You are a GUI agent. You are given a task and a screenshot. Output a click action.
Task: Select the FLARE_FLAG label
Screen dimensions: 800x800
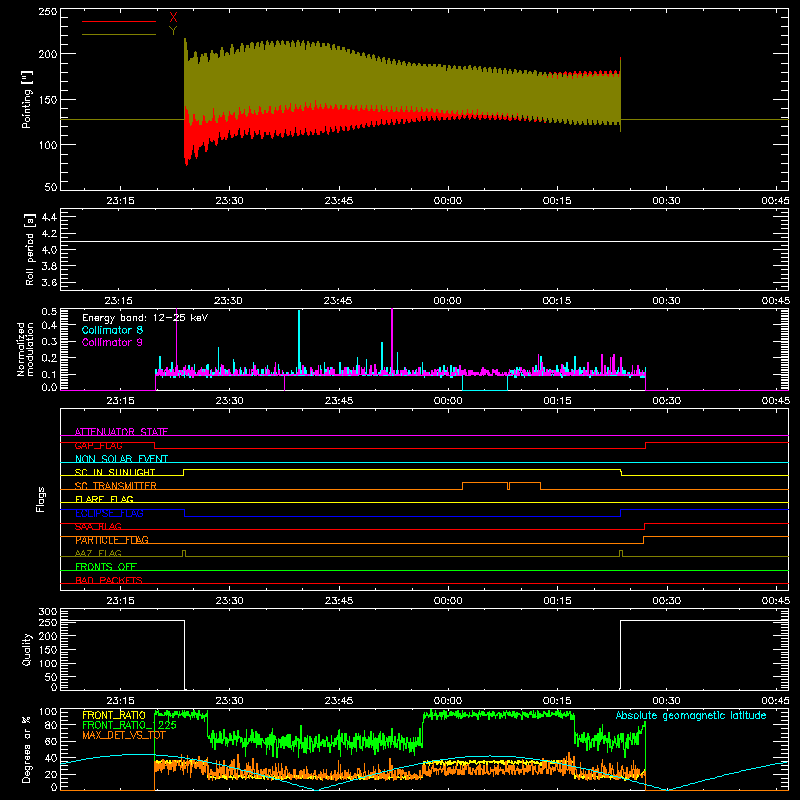tap(104, 499)
